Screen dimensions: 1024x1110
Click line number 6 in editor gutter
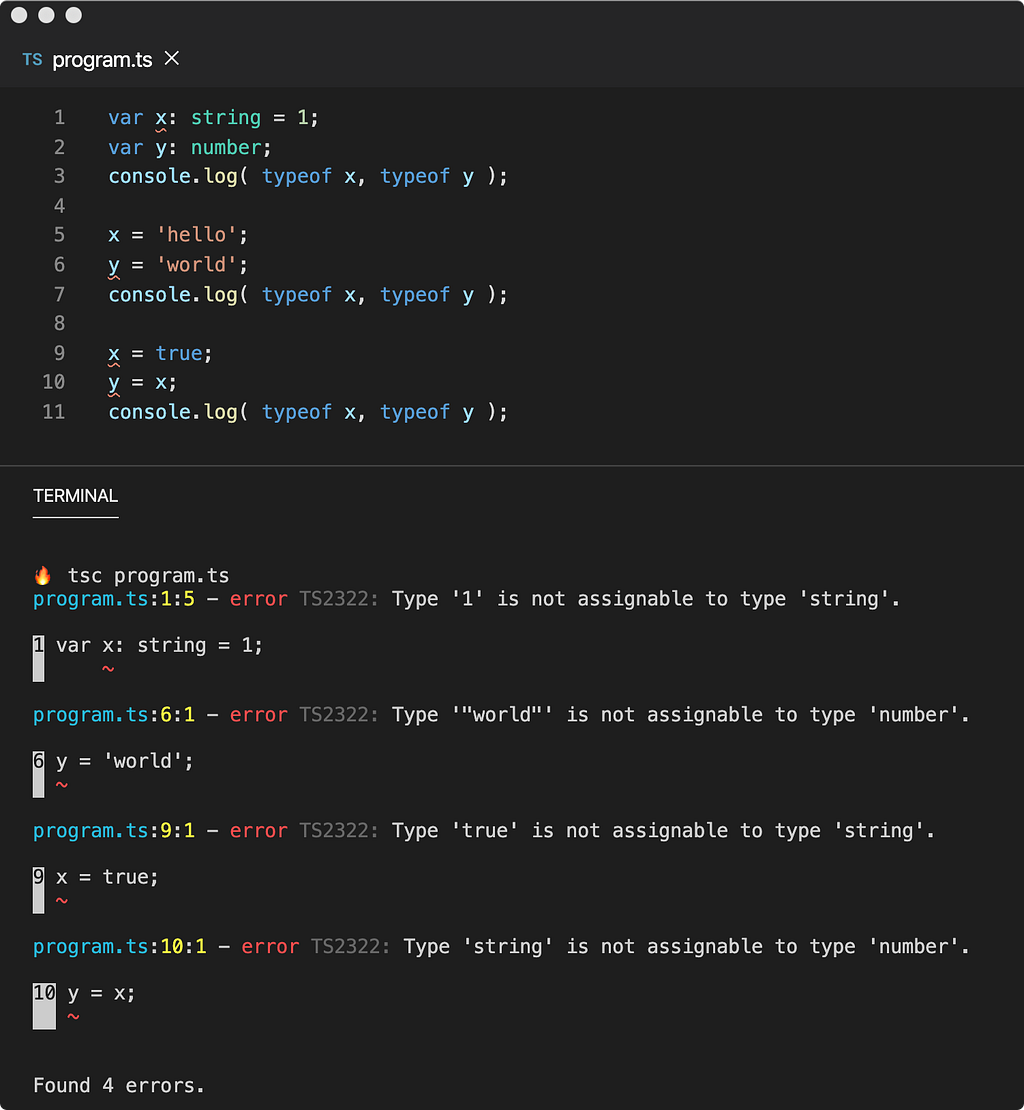tap(59, 265)
